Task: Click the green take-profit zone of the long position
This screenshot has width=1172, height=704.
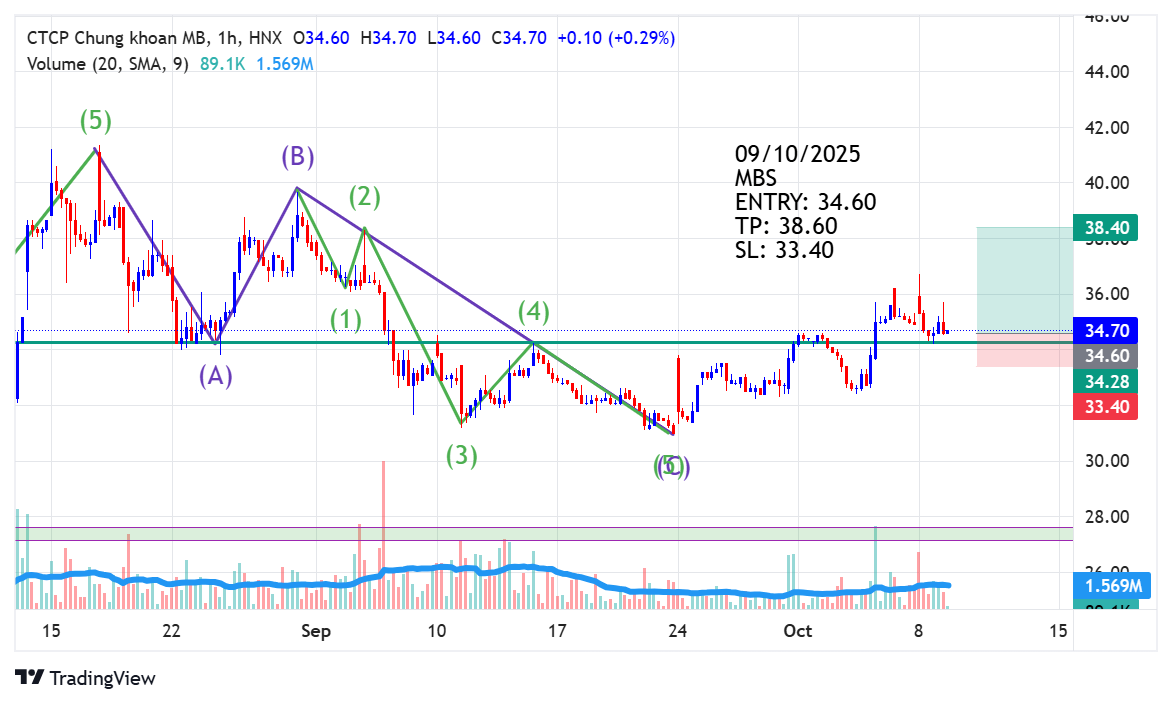Action: [x=1024, y=280]
